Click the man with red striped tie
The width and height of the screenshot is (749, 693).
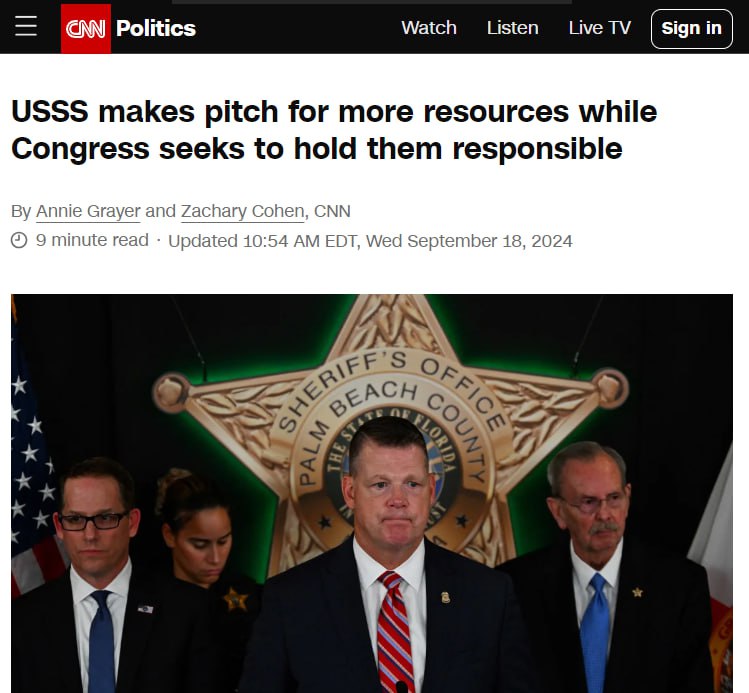pos(389,559)
